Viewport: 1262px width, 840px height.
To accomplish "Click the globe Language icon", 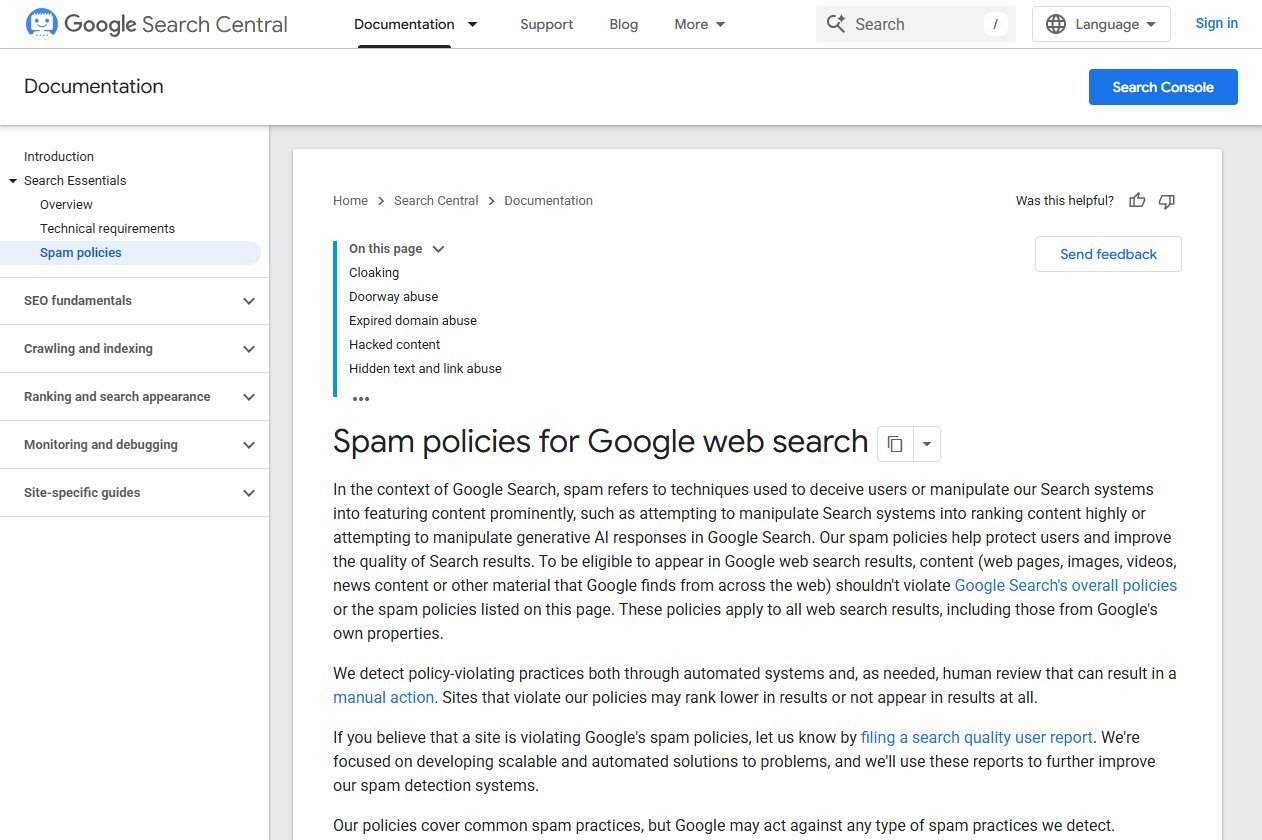I will pyautogui.click(x=1056, y=24).
